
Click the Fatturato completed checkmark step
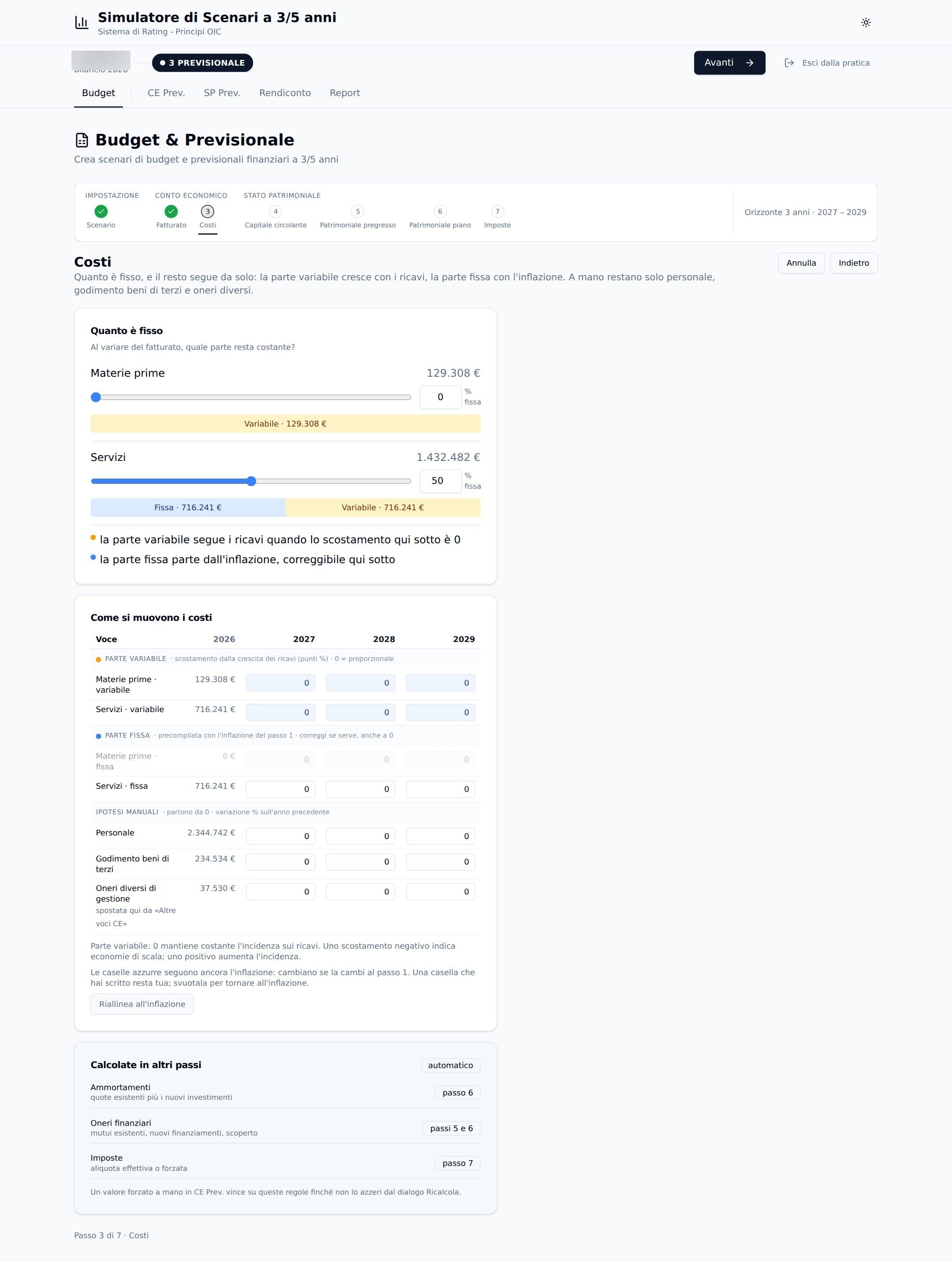point(171,212)
